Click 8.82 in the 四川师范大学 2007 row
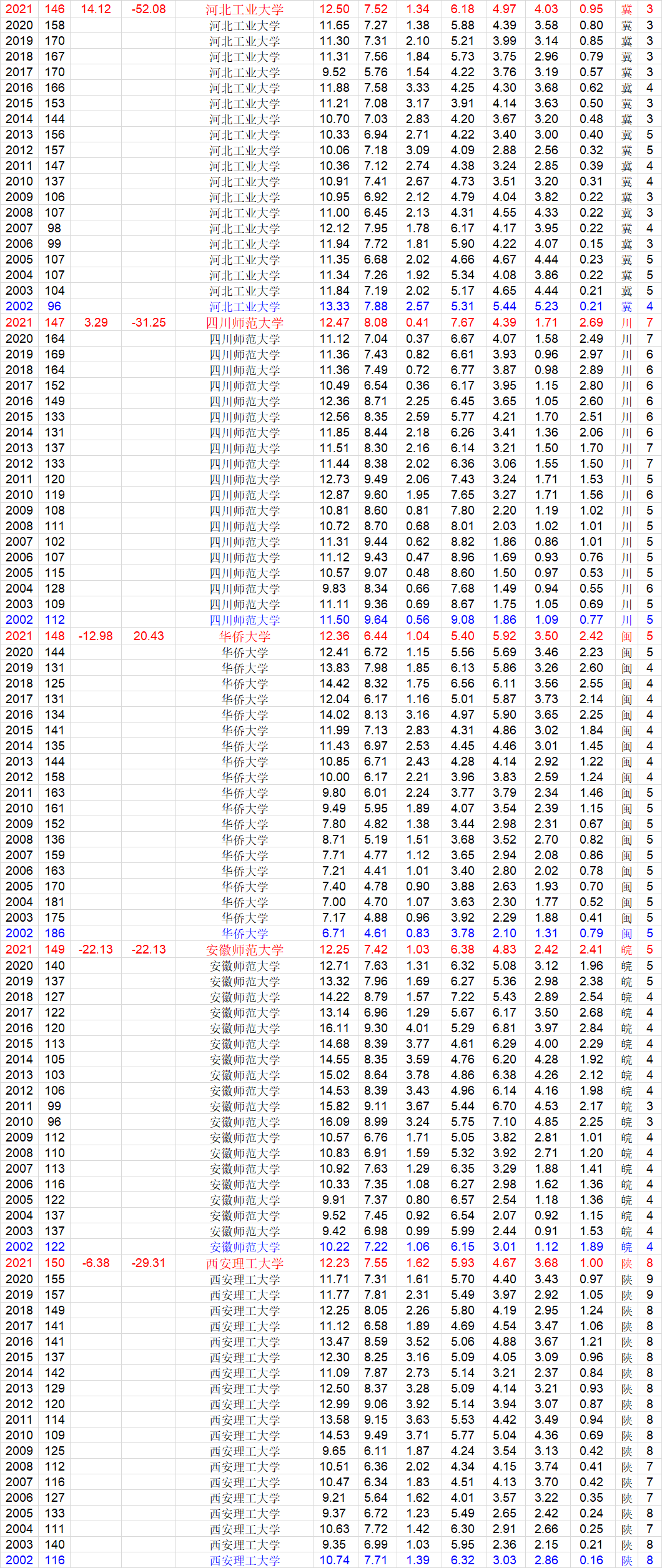 click(x=463, y=542)
